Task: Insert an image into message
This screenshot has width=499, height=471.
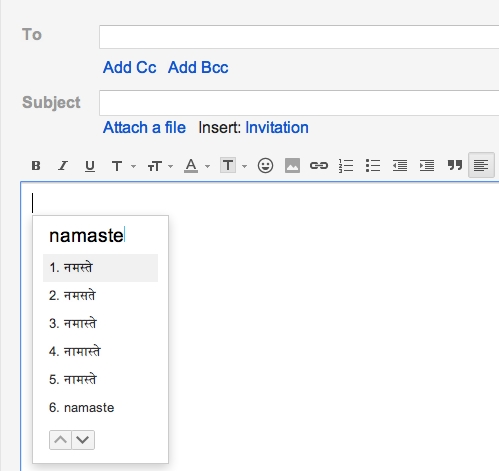Action: click(x=292, y=165)
